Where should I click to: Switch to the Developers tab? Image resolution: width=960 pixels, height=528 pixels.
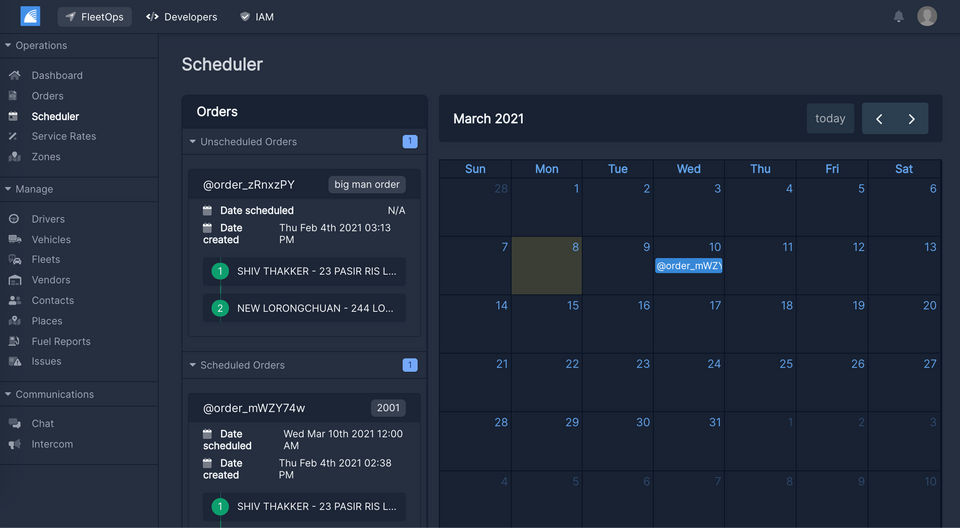pyautogui.click(x=182, y=17)
